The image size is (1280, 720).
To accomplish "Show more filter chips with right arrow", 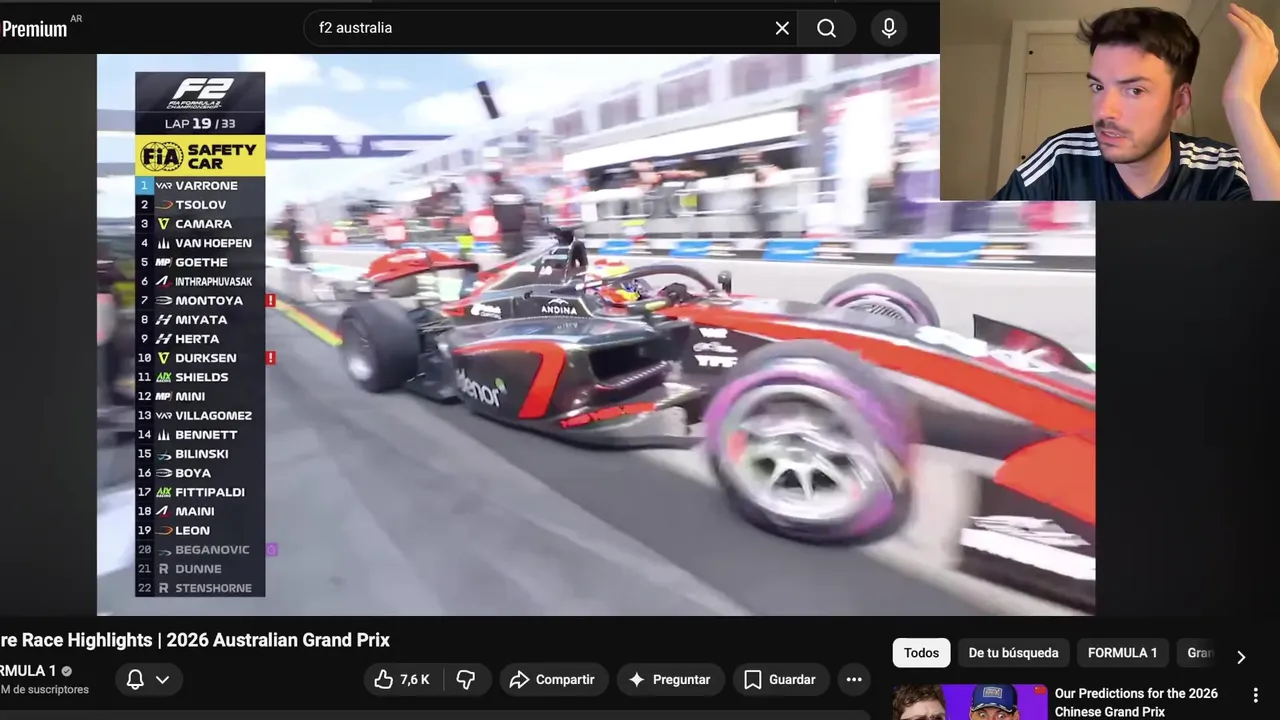I will coord(1241,657).
